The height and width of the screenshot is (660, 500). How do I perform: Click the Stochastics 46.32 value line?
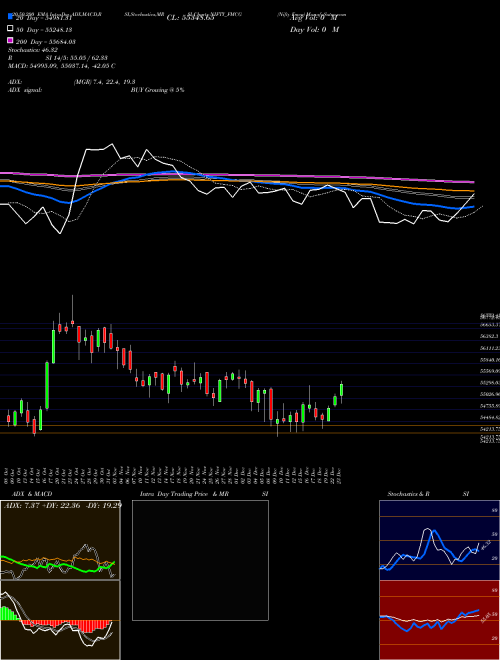[x=33, y=50]
